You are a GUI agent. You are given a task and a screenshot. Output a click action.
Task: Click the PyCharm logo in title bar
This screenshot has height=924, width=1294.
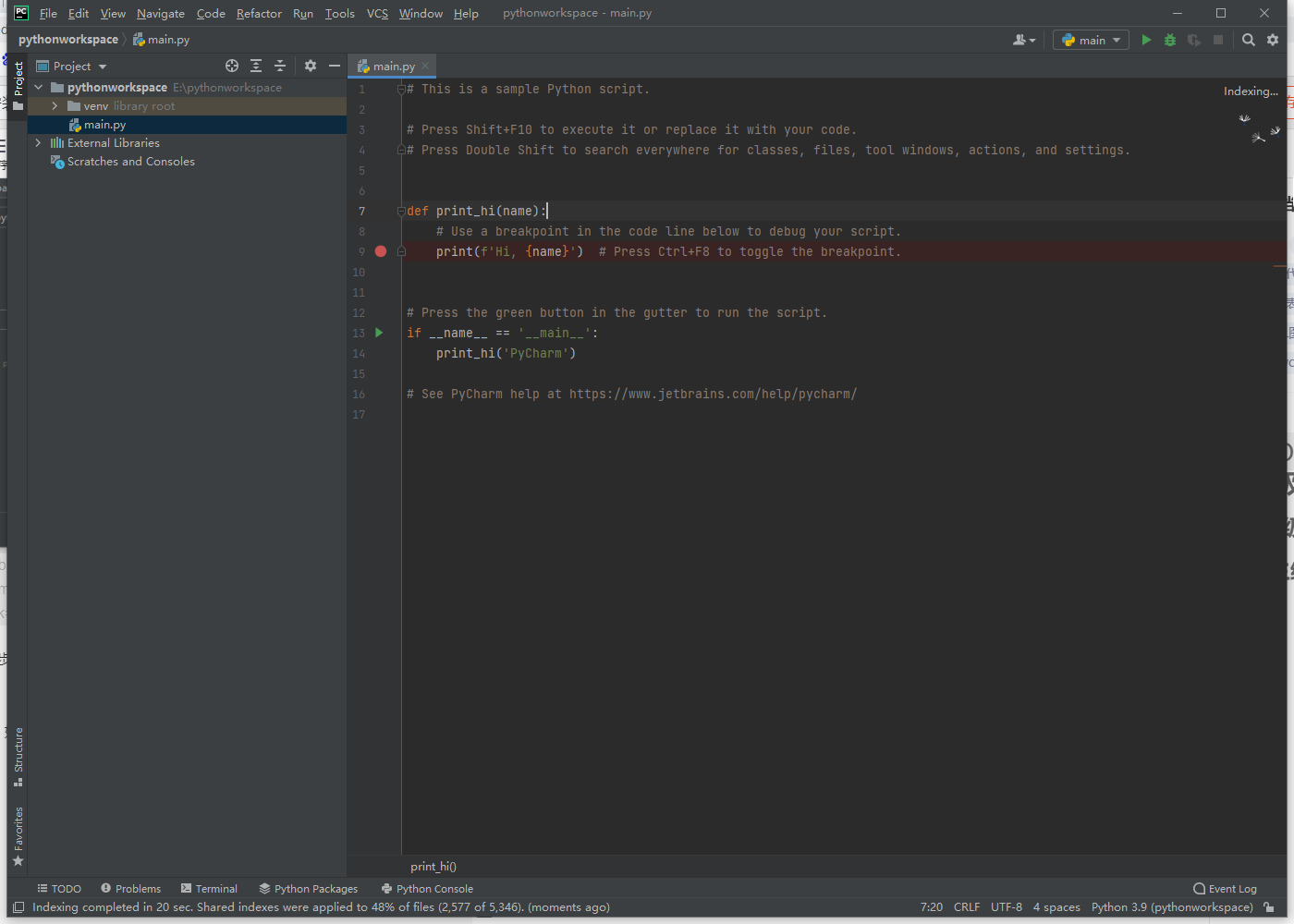coord(21,13)
